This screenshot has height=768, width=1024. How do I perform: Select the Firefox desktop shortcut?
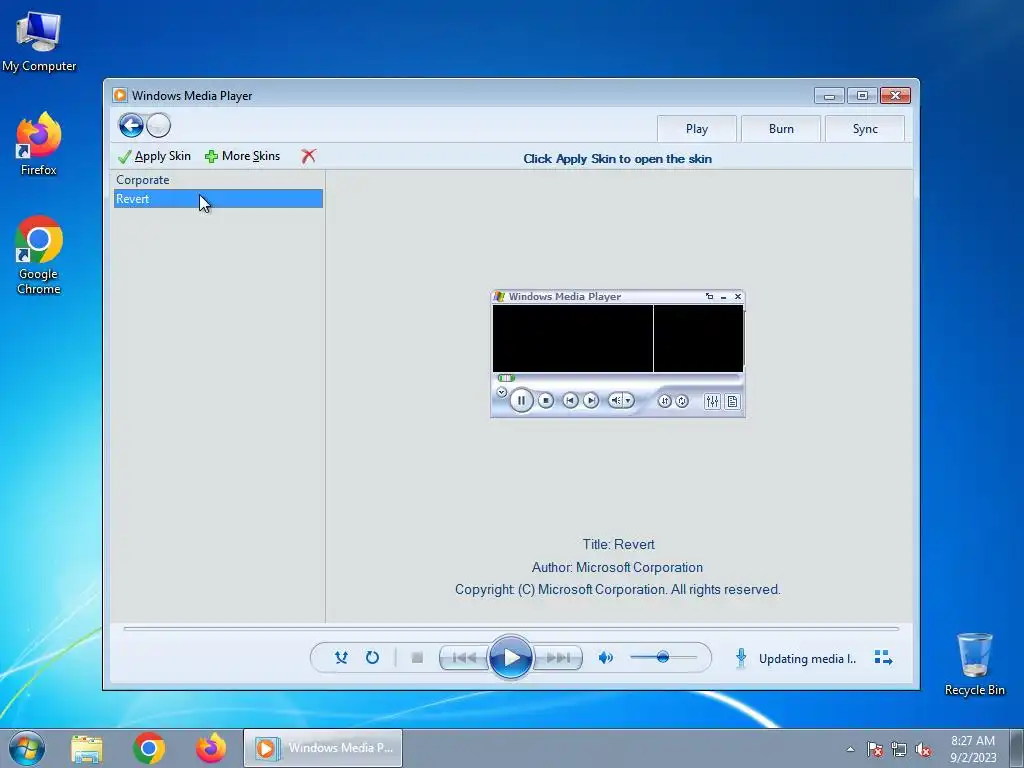(x=39, y=144)
